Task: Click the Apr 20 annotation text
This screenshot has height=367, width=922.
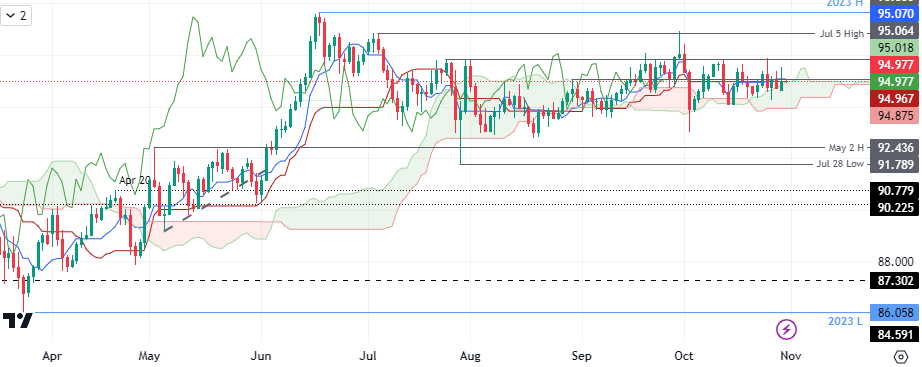Action: [135, 181]
